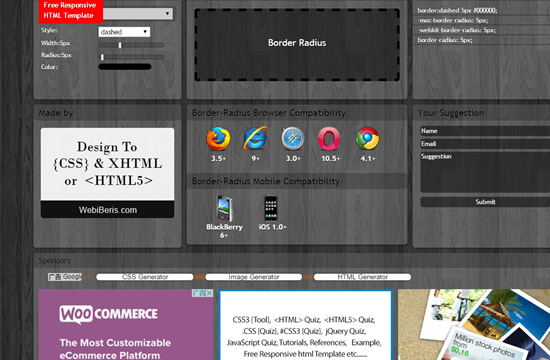This screenshot has height=360, width=550.
Task: Open the Free Responsive HTML Template link
Action: click(71, 11)
